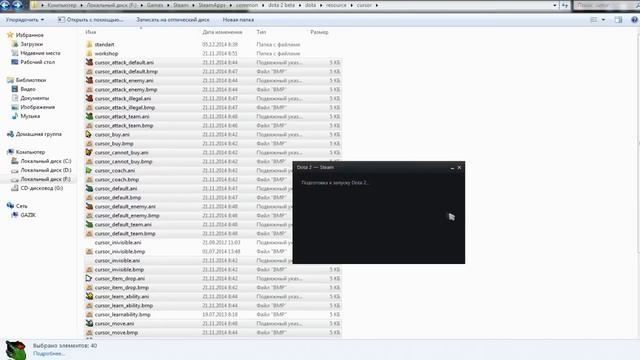640x360 pixels.
Task: Click the cursor_attack_illegal.ani file icon
Action: (89, 98)
